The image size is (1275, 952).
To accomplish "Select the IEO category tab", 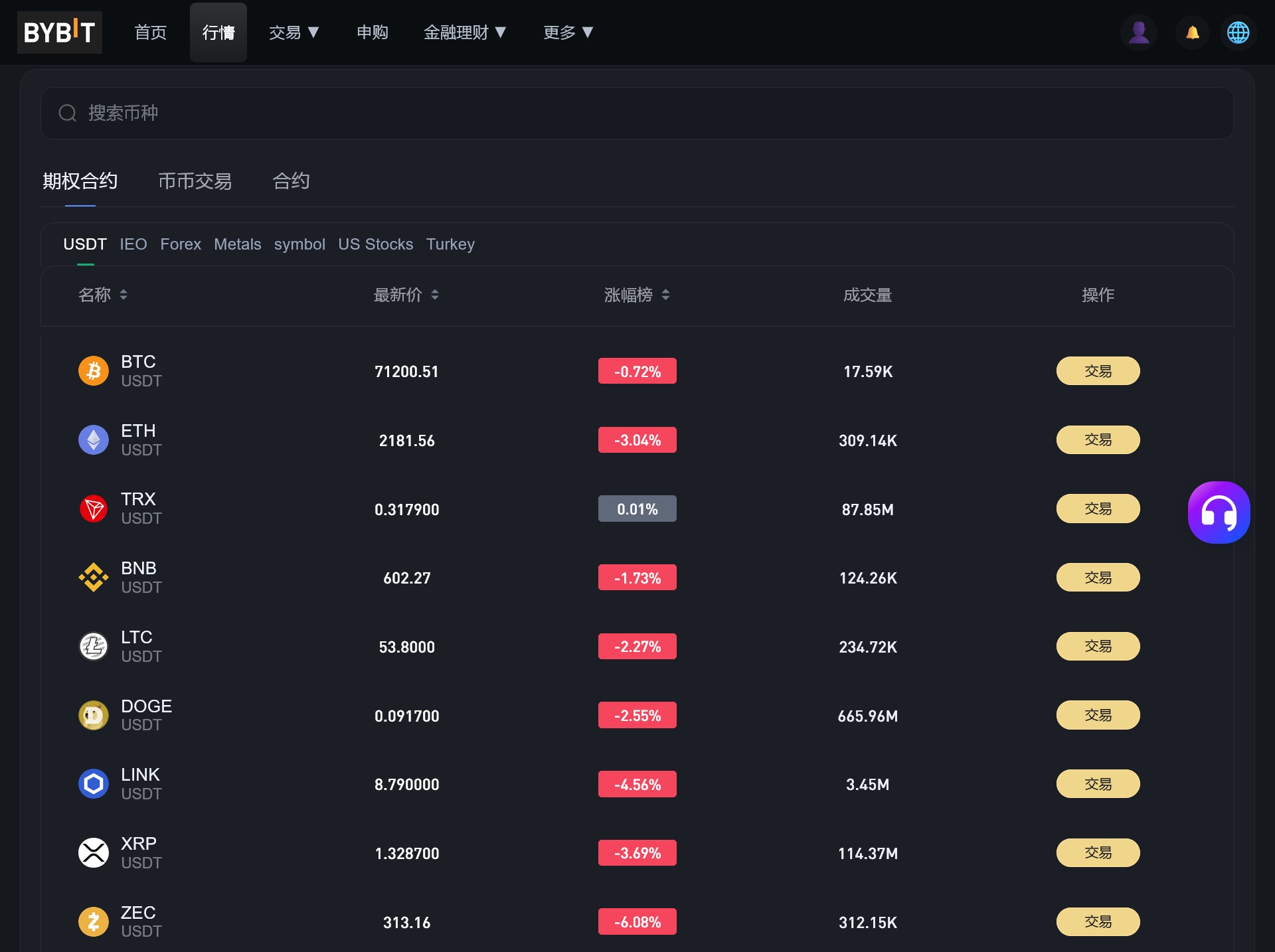I will (133, 244).
